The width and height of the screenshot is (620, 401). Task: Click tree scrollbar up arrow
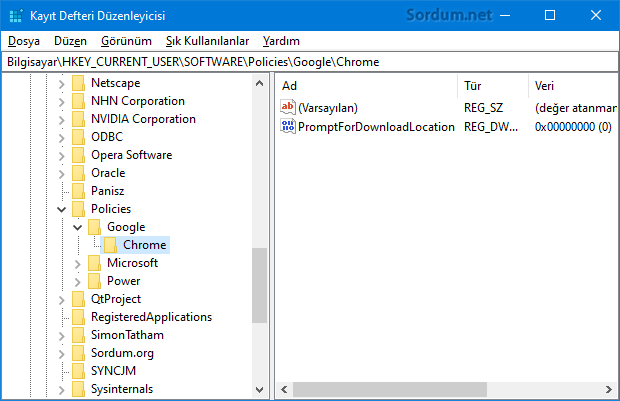[x=259, y=83]
